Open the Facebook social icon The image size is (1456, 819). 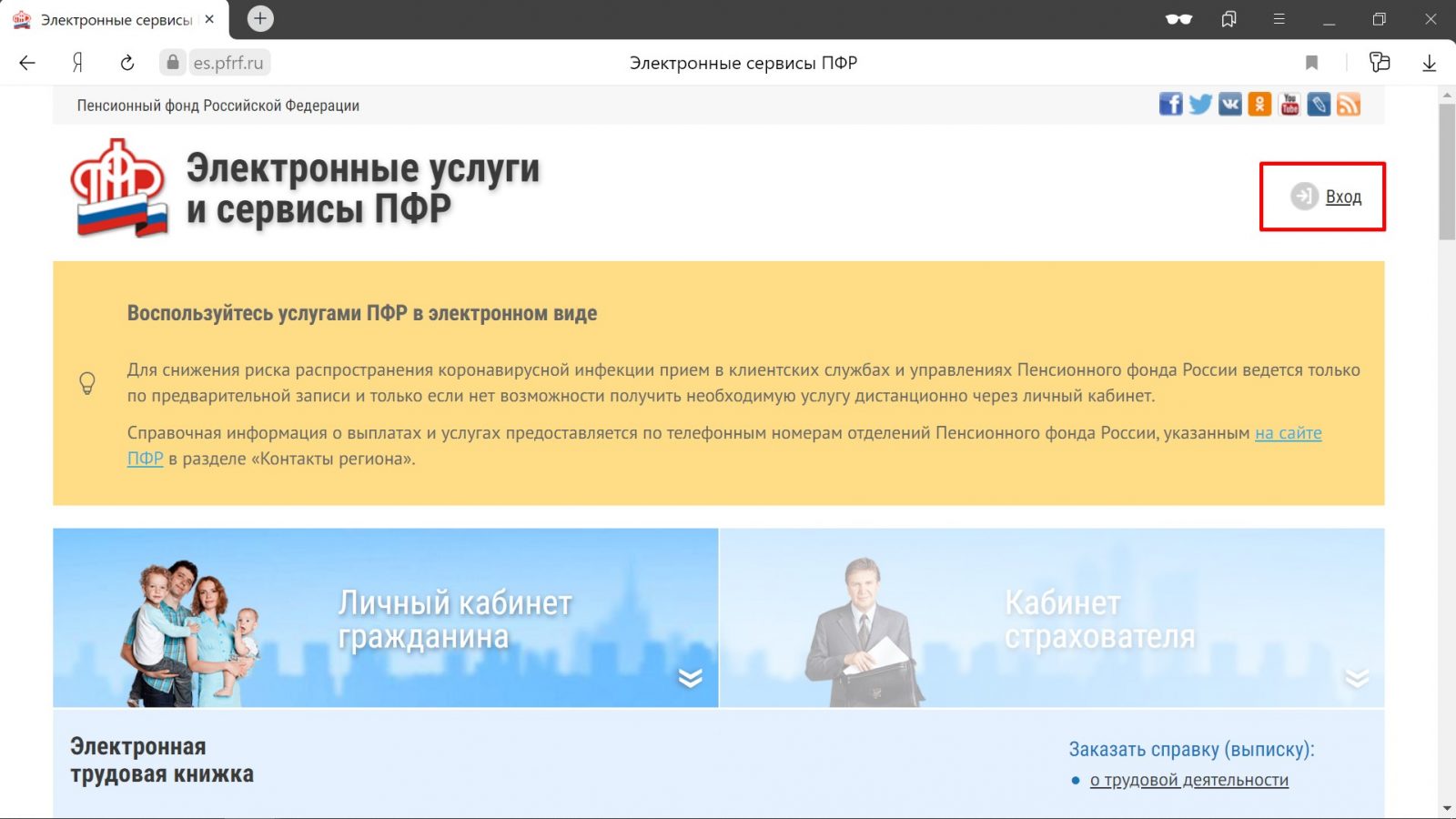tap(1170, 105)
